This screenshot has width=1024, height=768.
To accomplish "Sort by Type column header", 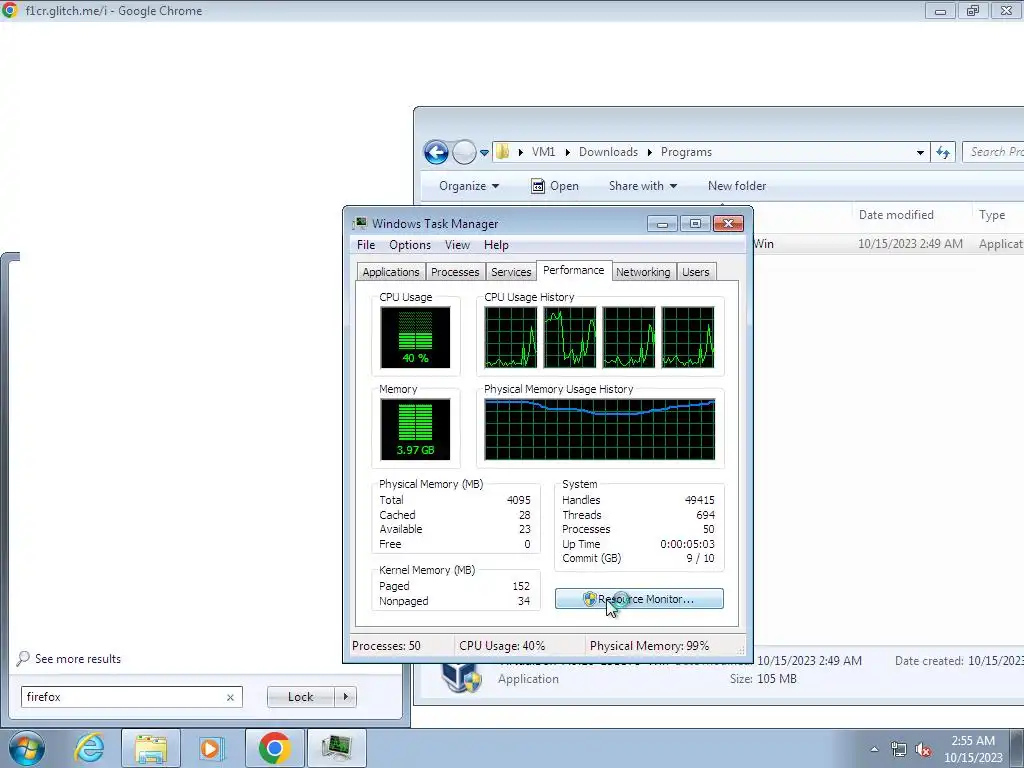I will (x=991, y=215).
